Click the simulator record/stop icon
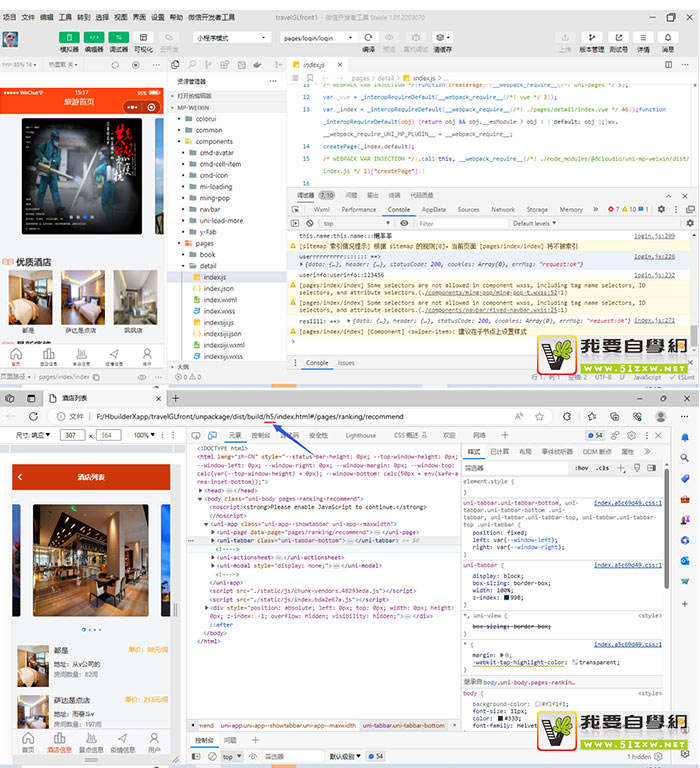This screenshot has height=768, width=700. (136, 65)
